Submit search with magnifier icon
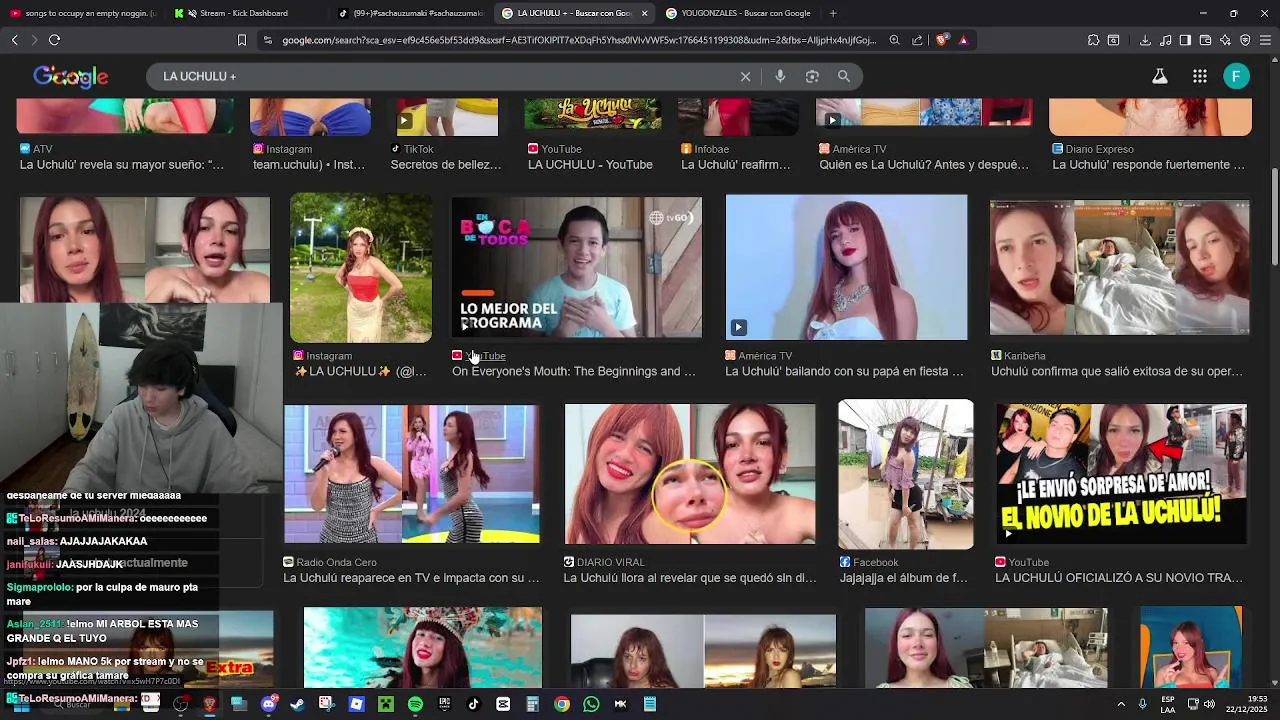The height and width of the screenshot is (720, 1280). [844, 76]
